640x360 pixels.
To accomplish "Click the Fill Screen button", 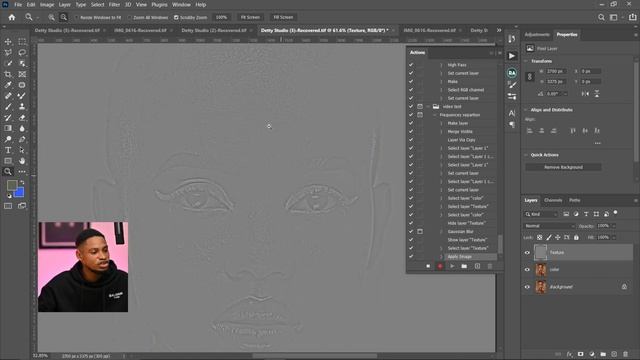I will [283, 18].
